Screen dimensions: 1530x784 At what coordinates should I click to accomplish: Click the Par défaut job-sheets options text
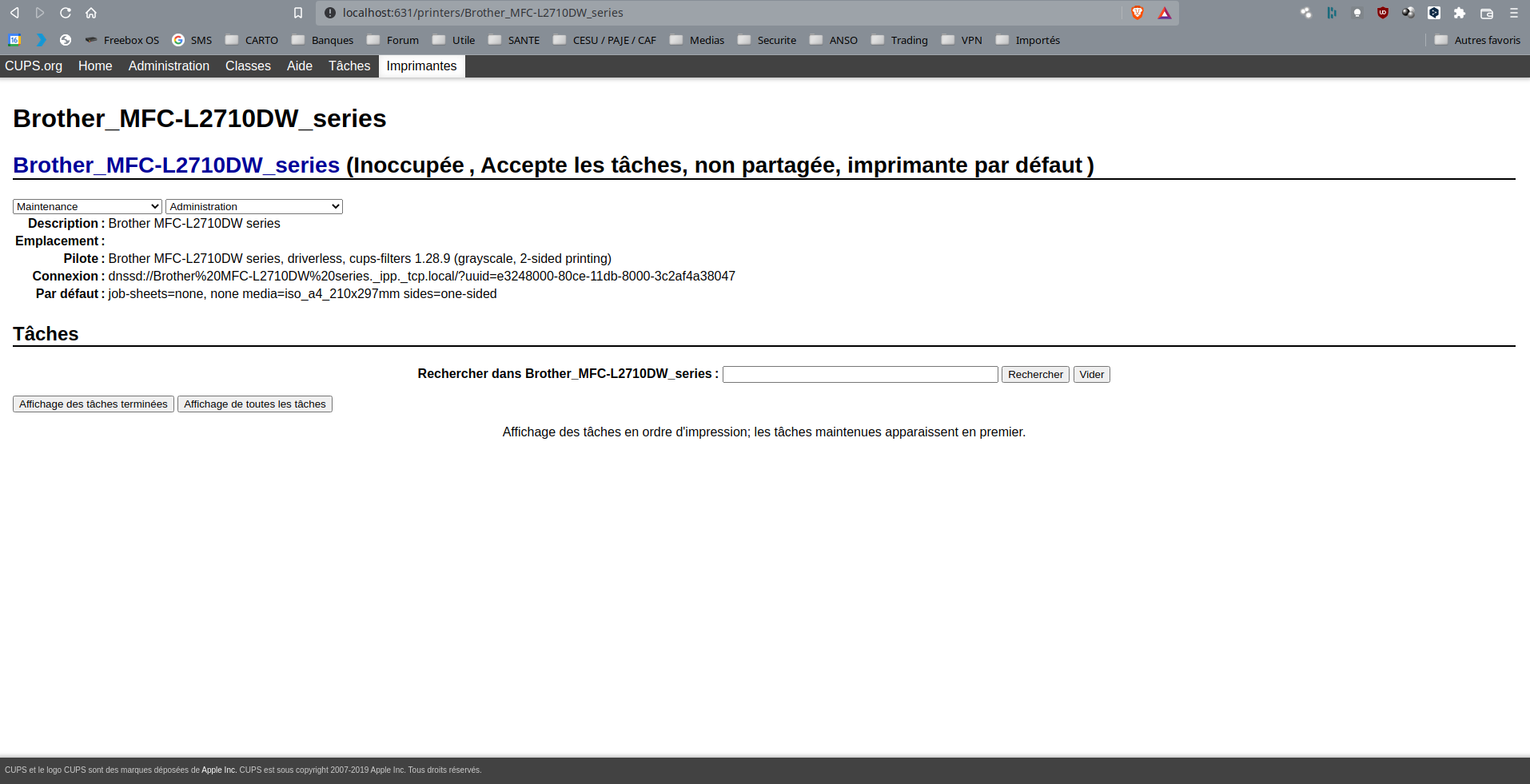(x=302, y=294)
